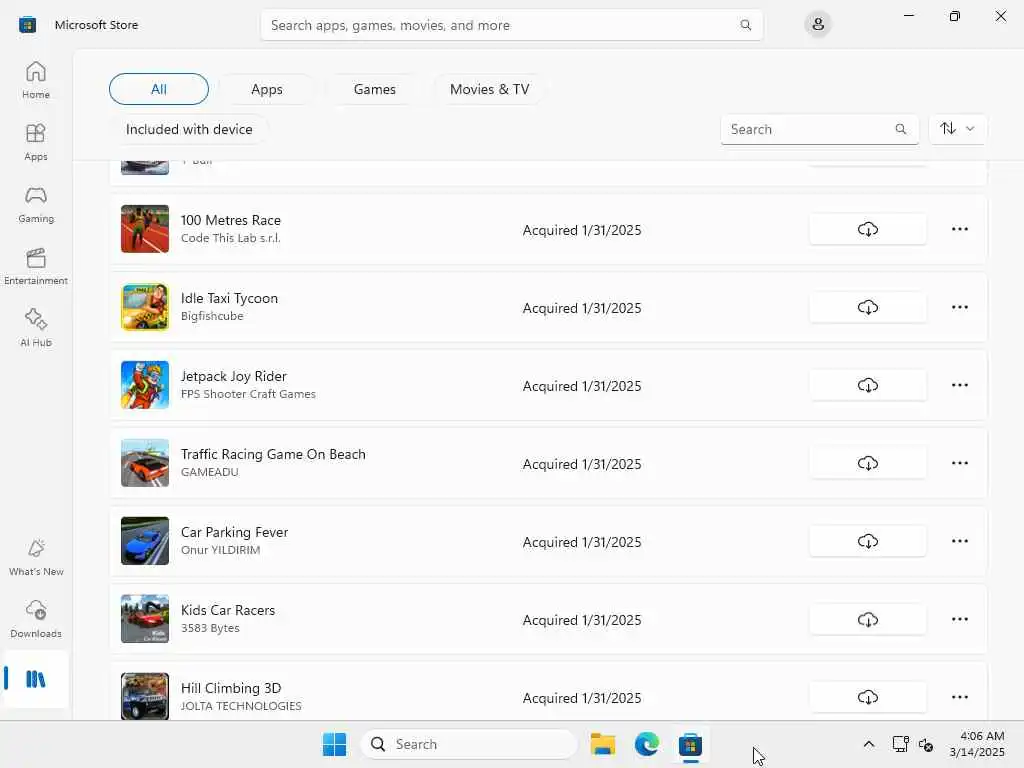Open the Downloads page in sidebar
This screenshot has height=768, width=1024.
tap(36, 620)
